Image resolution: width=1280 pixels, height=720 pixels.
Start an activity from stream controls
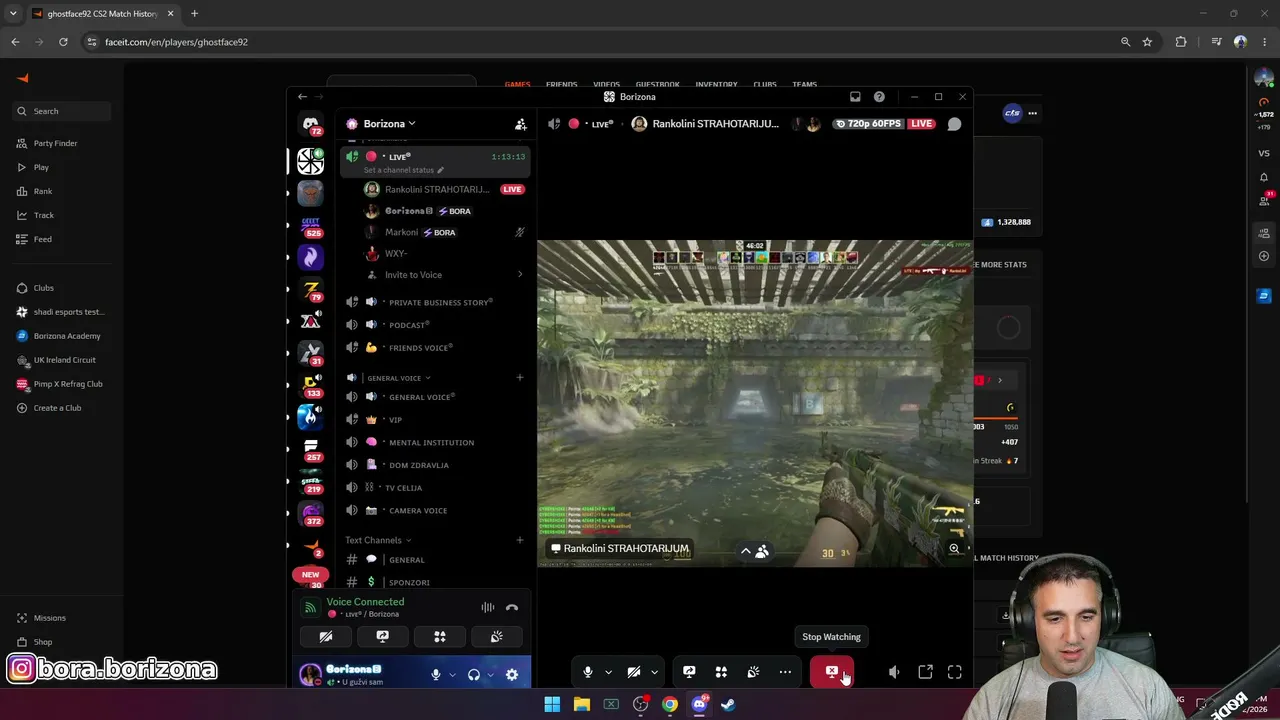(721, 672)
